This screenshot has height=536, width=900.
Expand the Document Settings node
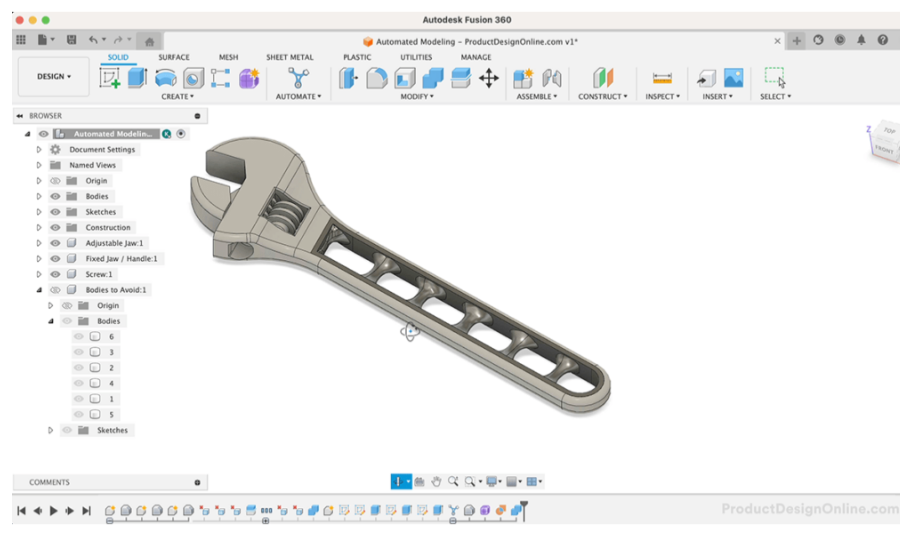coord(39,149)
